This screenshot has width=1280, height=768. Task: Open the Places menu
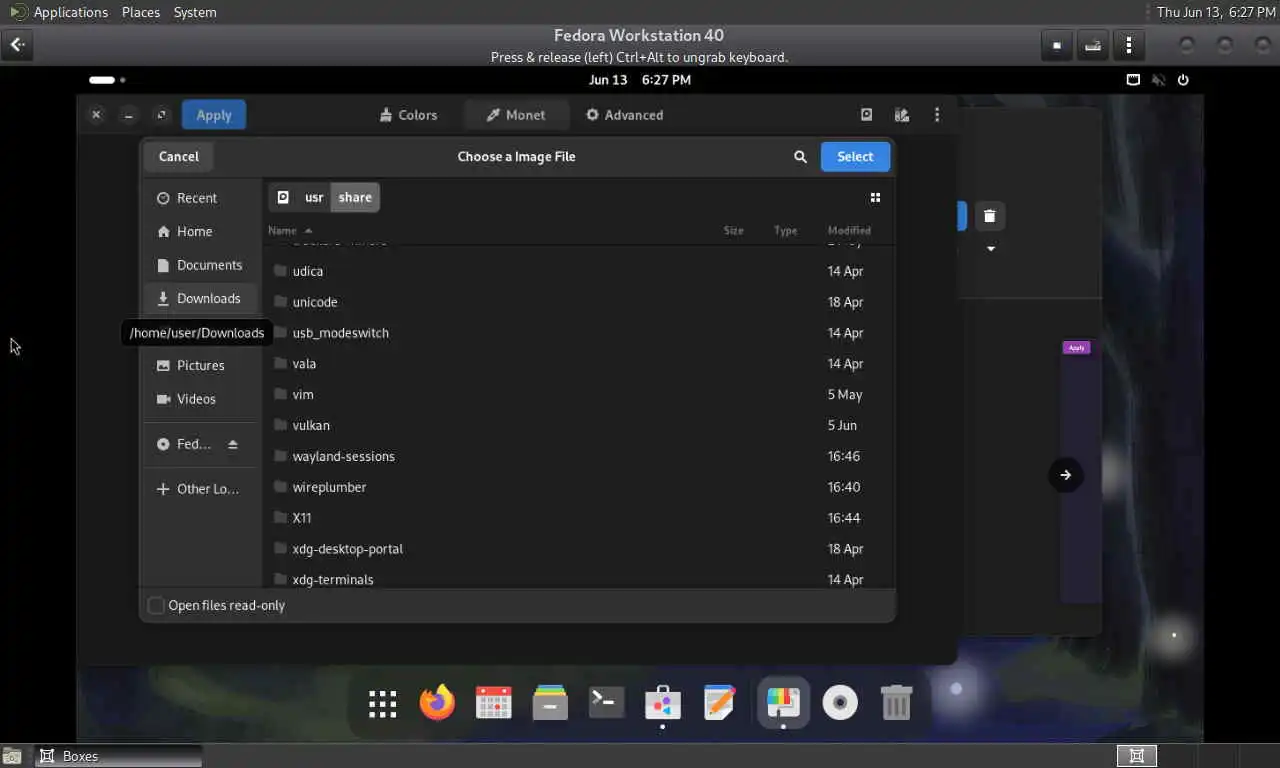(x=141, y=12)
